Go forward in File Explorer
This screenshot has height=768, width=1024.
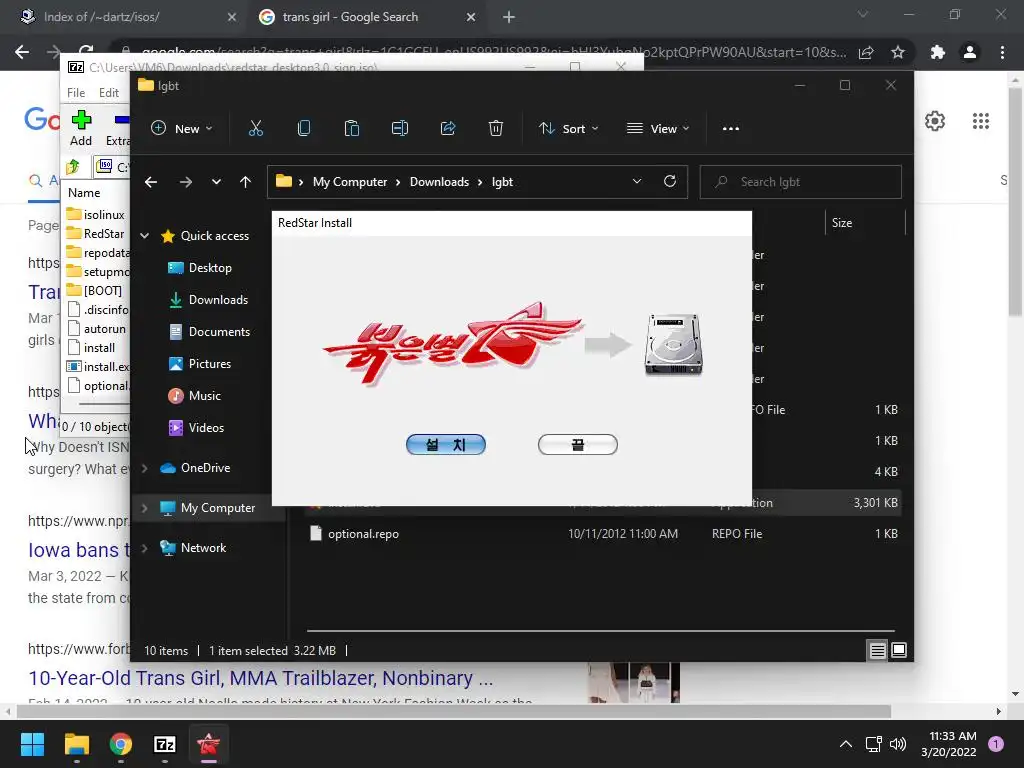(185, 182)
